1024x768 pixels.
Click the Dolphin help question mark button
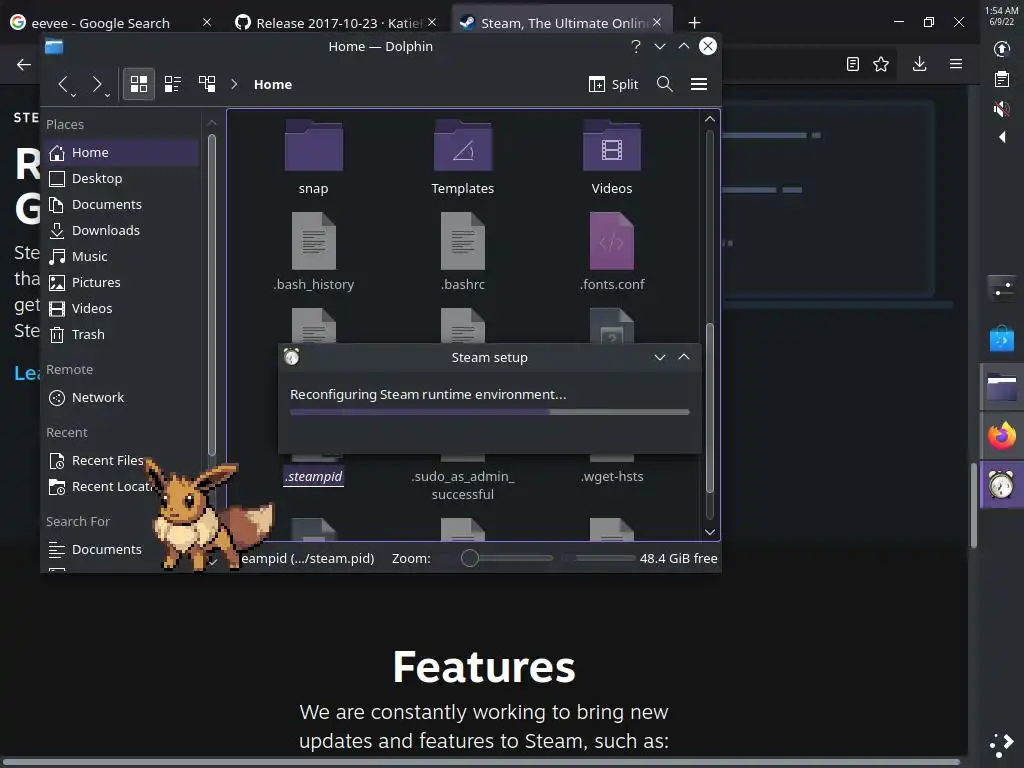click(x=635, y=46)
